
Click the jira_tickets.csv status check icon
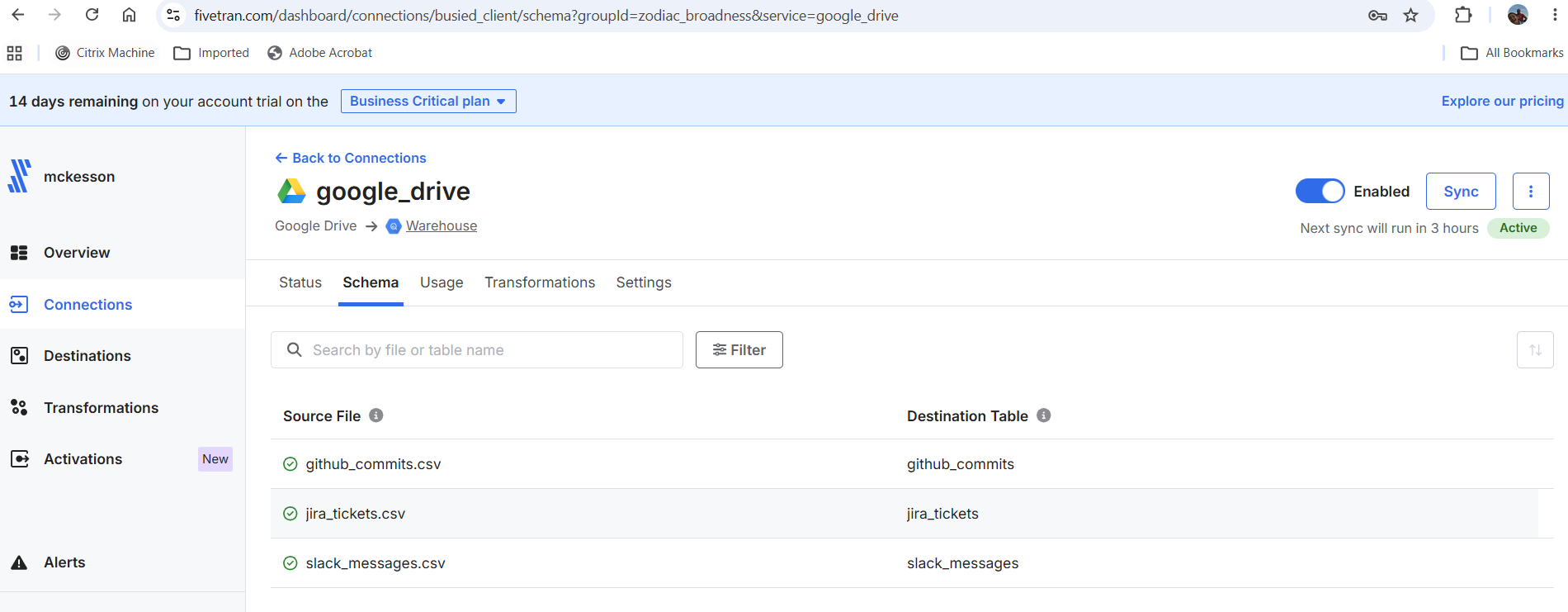pyautogui.click(x=290, y=514)
